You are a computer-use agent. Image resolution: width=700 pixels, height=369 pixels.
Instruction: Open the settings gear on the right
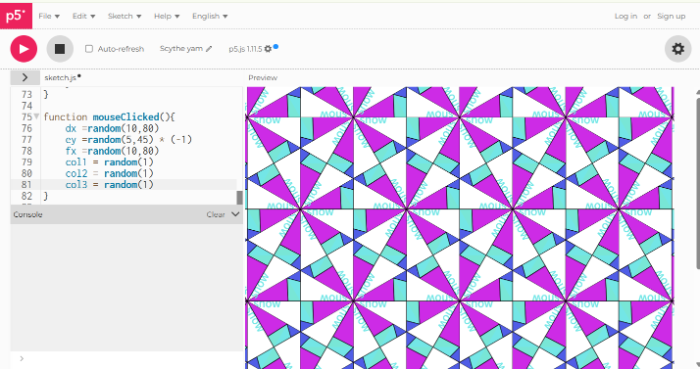pyautogui.click(x=678, y=49)
